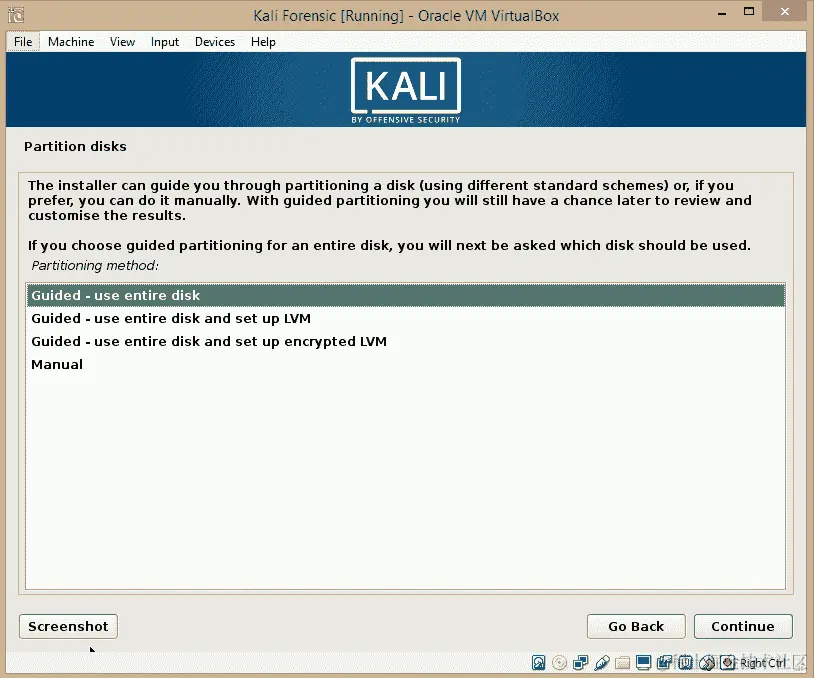
Task: Close the Kali Forensic VM window
Action: click(784, 11)
